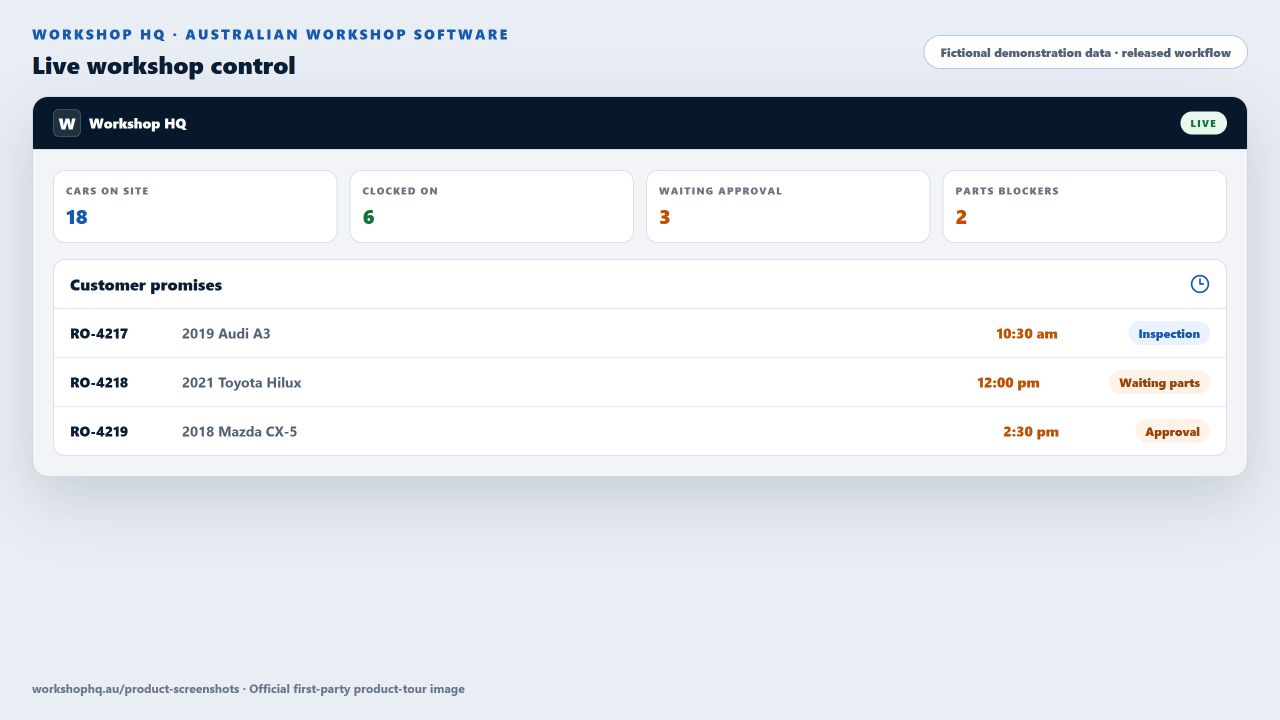Click the Customer promises heading
Screen dimensions: 1280x720
click(146, 285)
